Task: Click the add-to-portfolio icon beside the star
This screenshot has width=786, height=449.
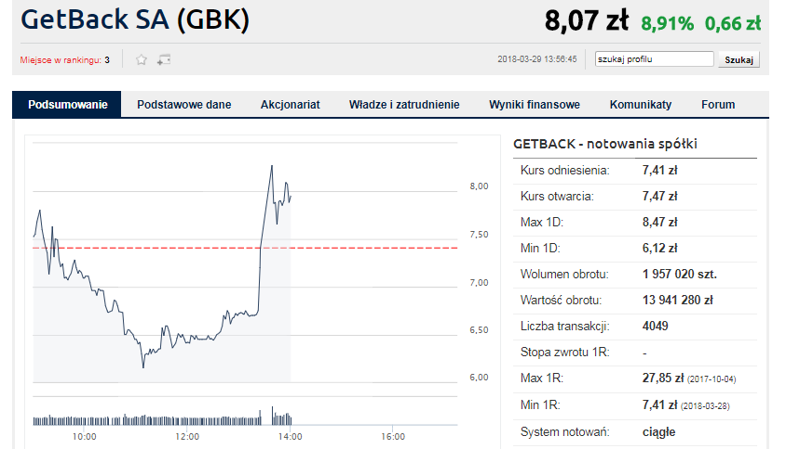Action: 164,60
